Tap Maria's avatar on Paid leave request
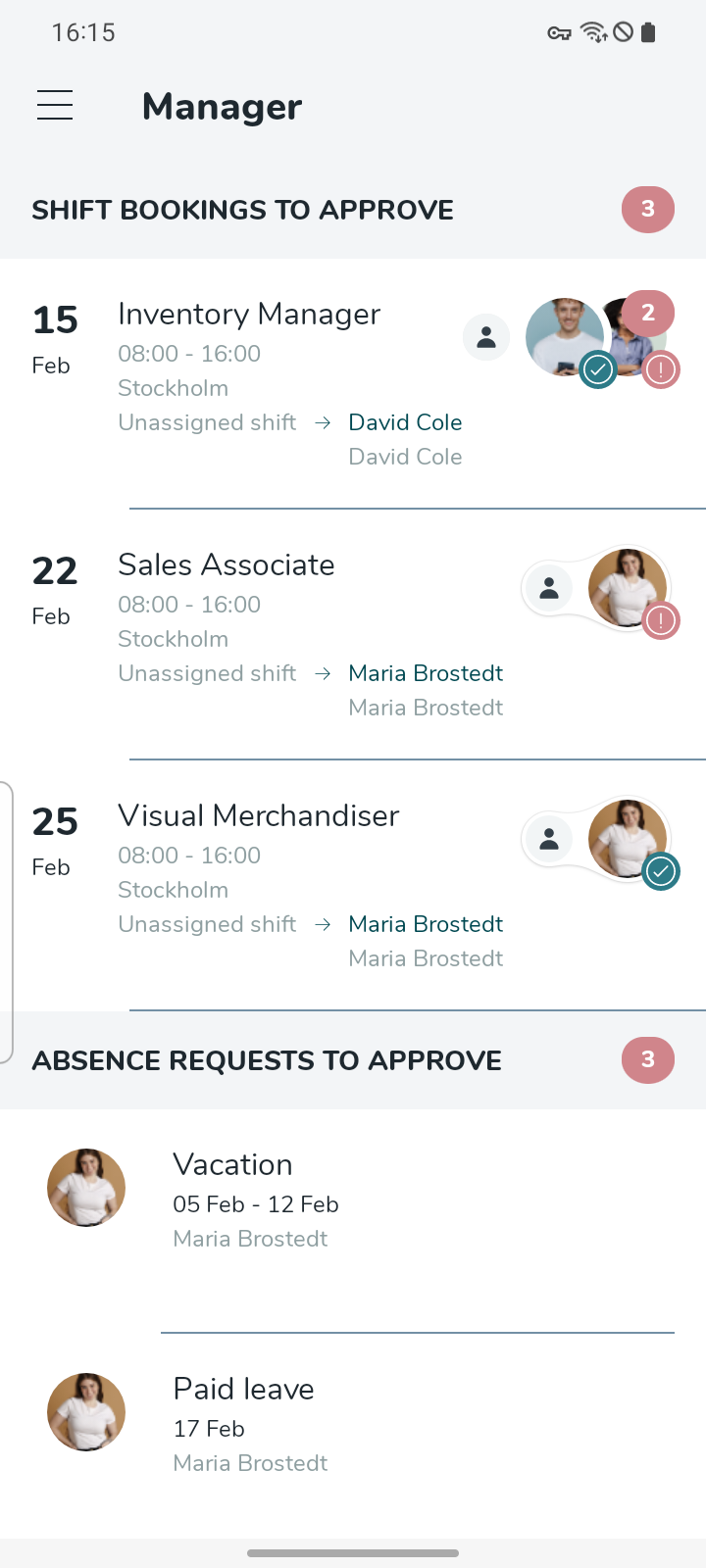This screenshot has height=1568, width=706. (x=86, y=1412)
